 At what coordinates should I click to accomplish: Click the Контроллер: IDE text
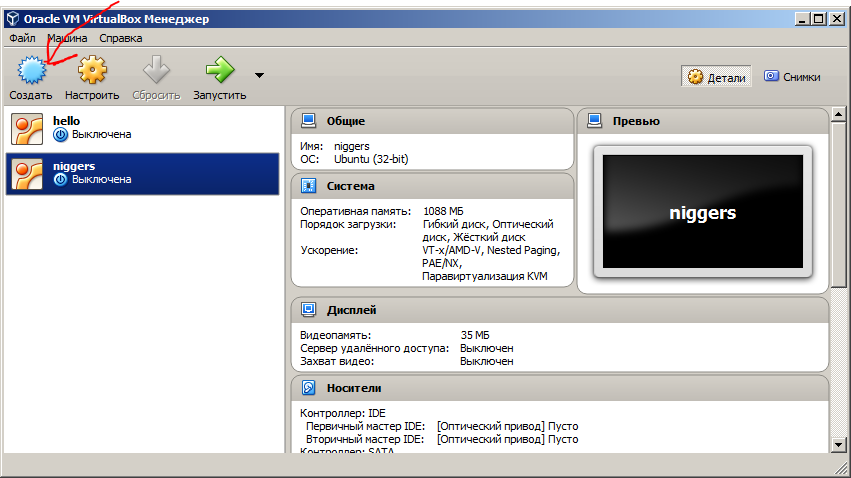coord(343,413)
